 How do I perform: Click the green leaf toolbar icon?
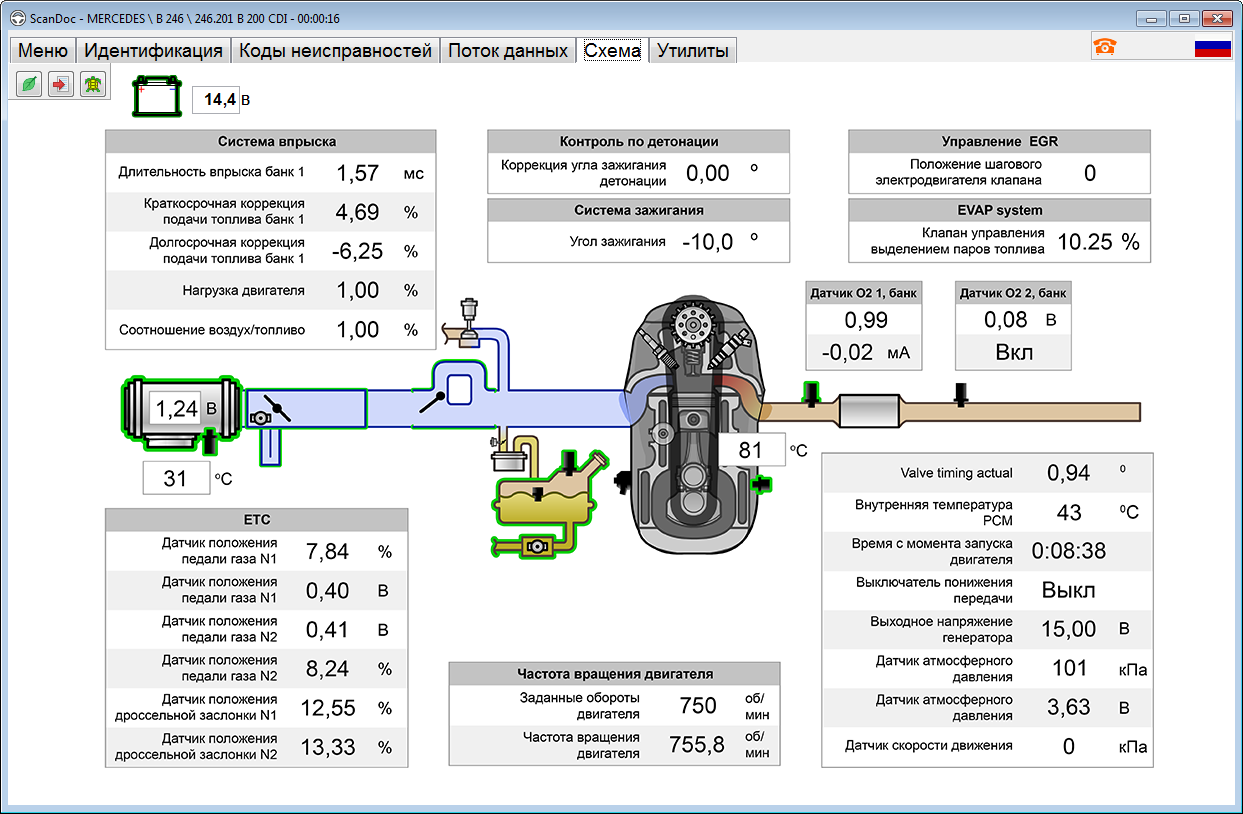tap(31, 85)
